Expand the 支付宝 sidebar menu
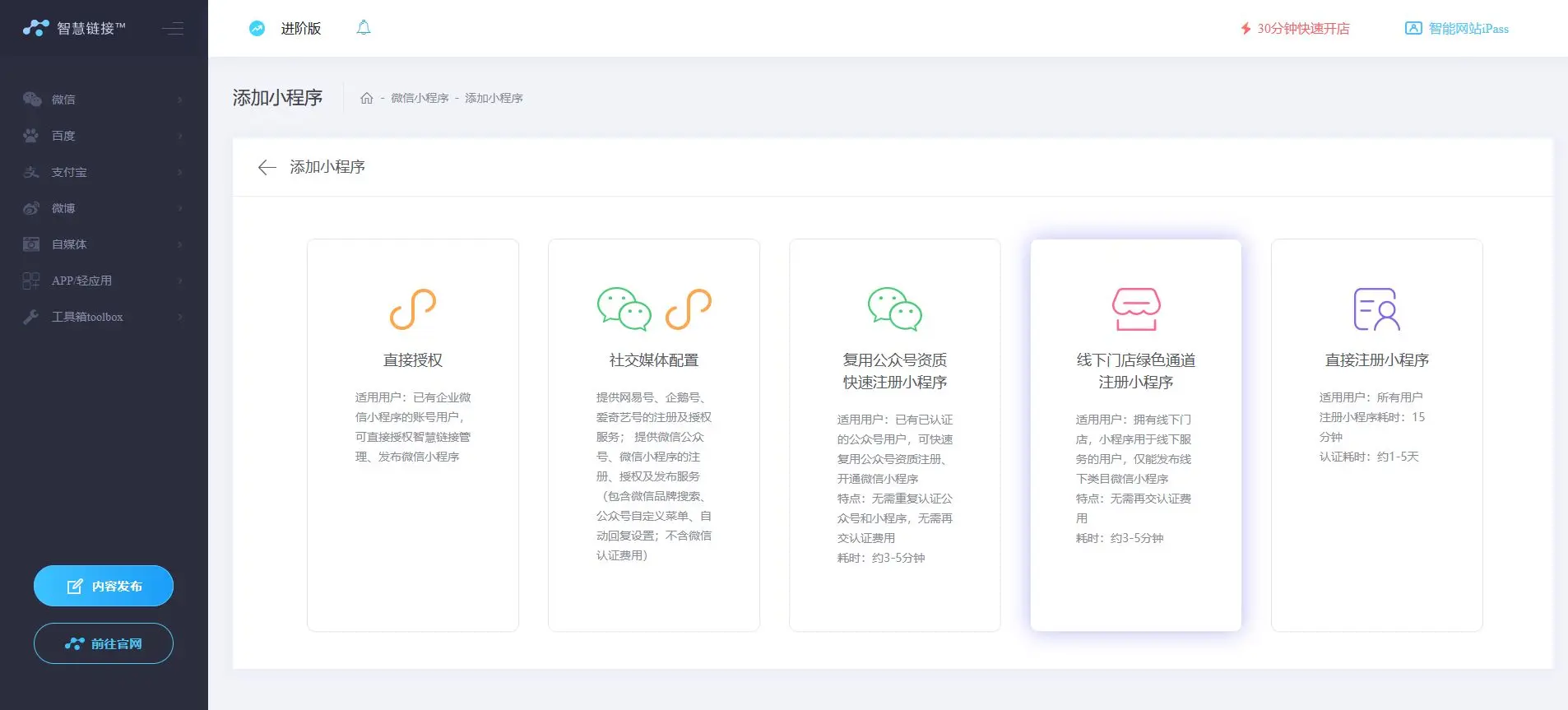The image size is (1568, 710). [x=103, y=172]
